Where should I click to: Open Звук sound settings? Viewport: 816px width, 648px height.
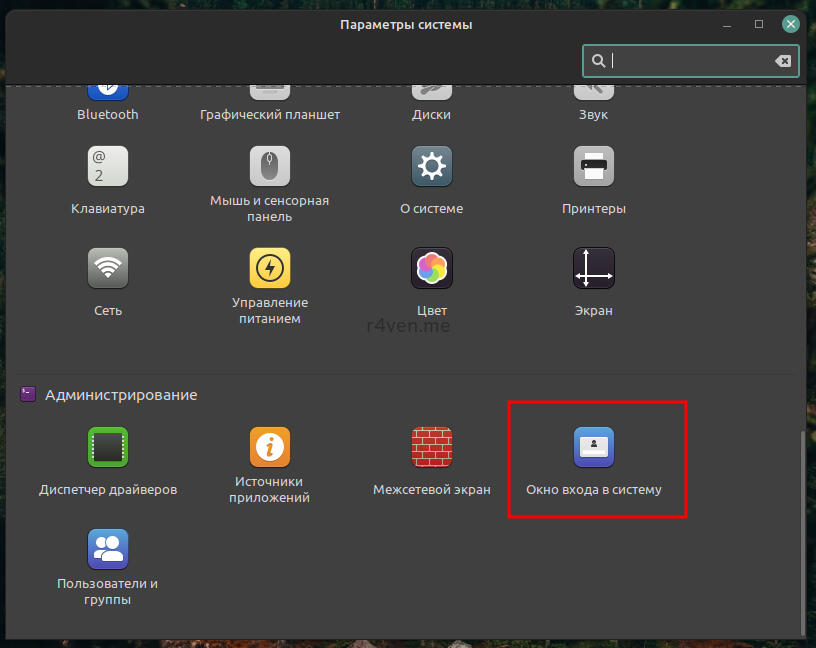[593, 104]
